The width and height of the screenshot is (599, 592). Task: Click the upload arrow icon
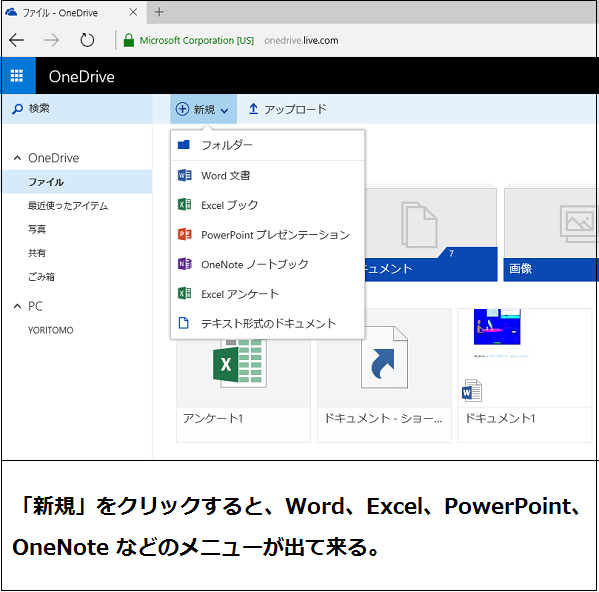click(253, 109)
